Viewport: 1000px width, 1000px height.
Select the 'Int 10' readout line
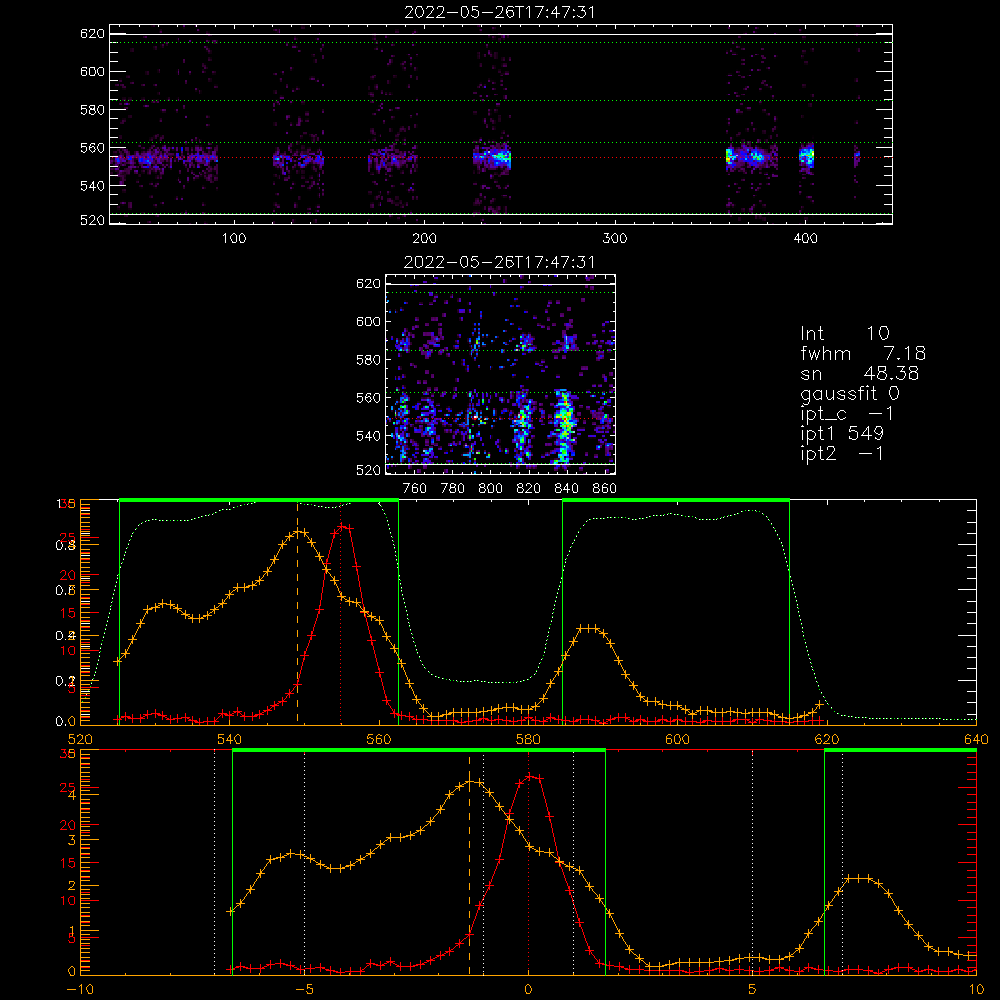click(845, 333)
